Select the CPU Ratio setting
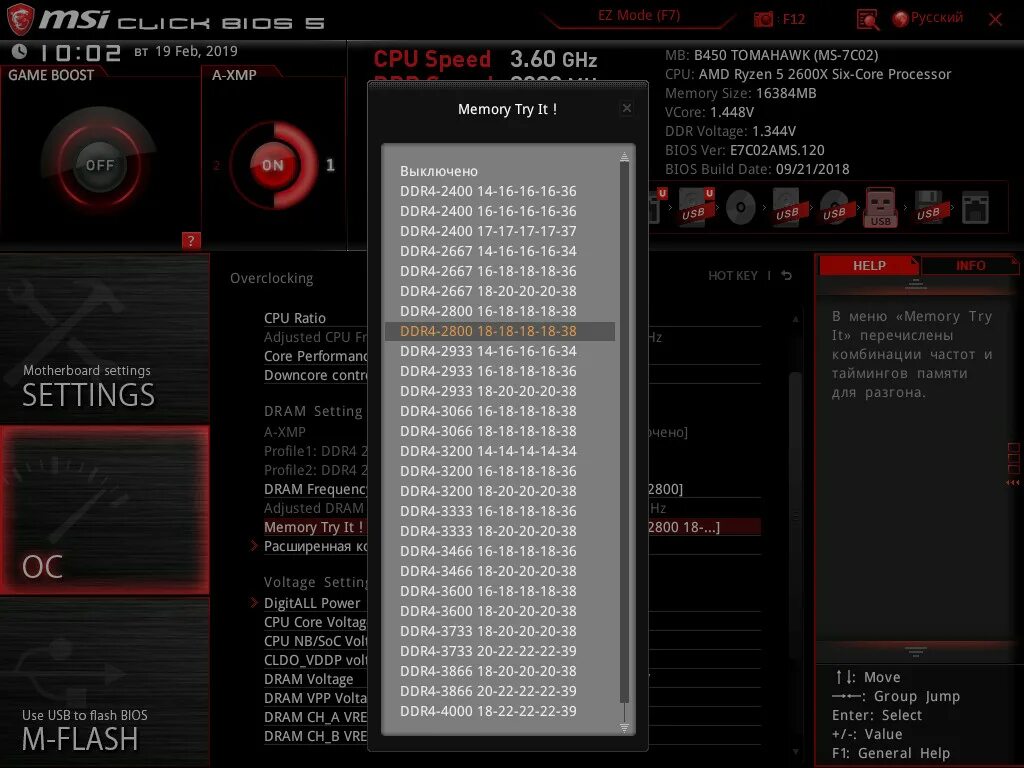The height and width of the screenshot is (768, 1024). (295, 318)
